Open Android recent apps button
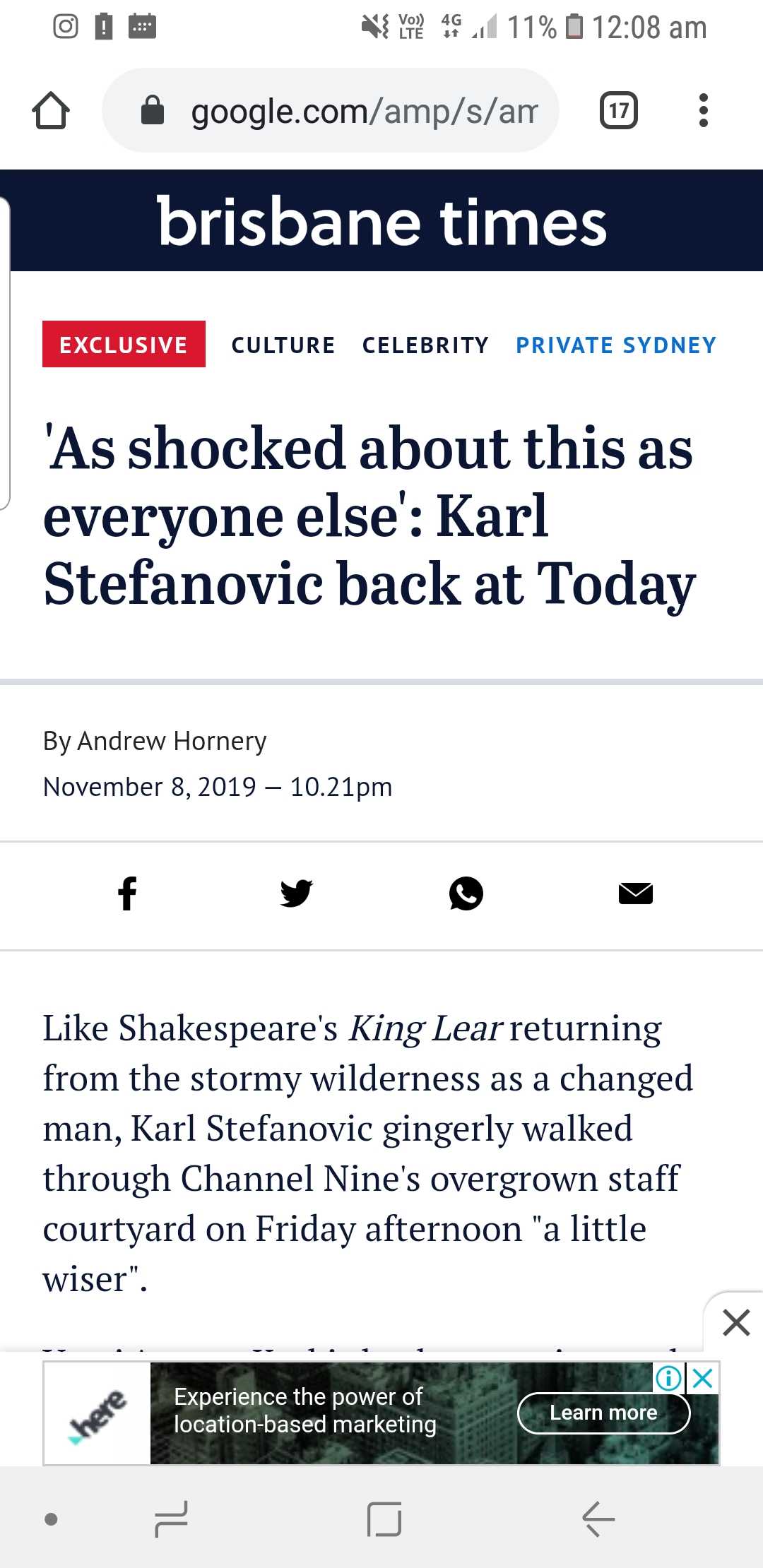763x1568 pixels. coord(172,1519)
